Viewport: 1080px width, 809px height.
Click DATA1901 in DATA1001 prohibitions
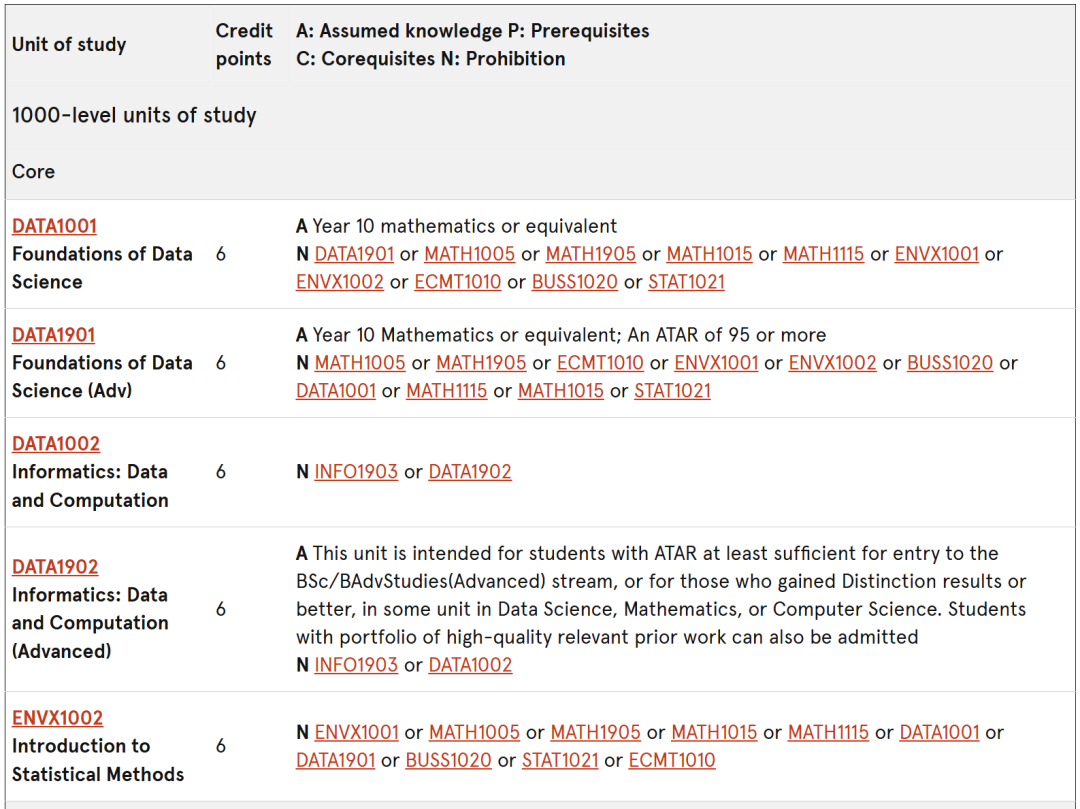pos(354,254)
